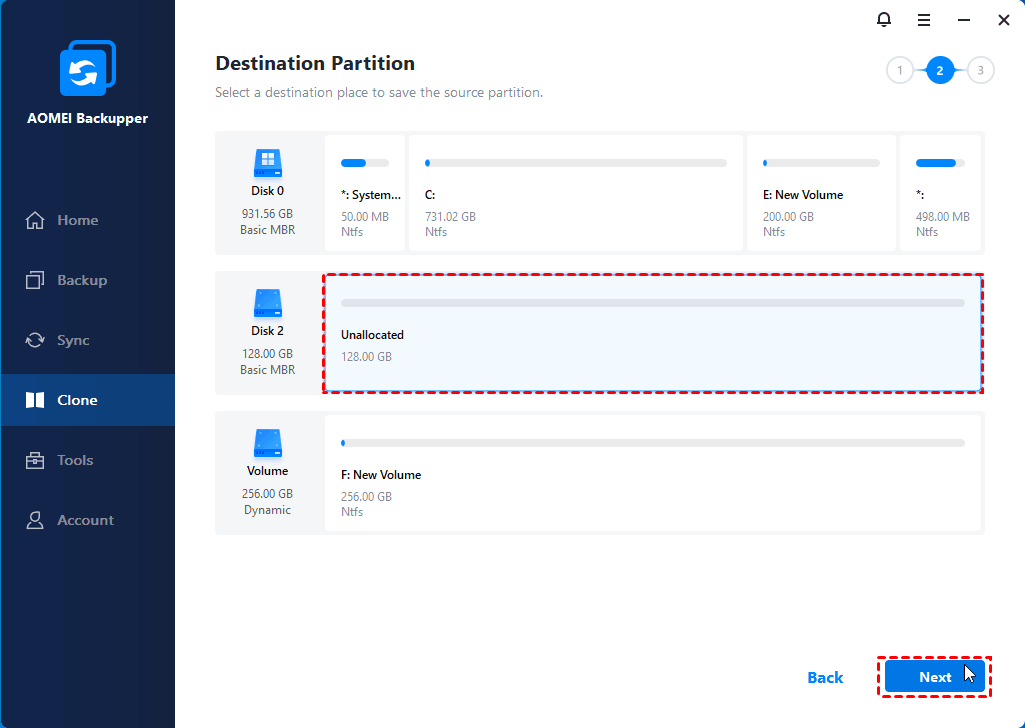Viewport: 1025px width, 728px height.
Task: Open the Clone section
Action: tap(77, 400)
